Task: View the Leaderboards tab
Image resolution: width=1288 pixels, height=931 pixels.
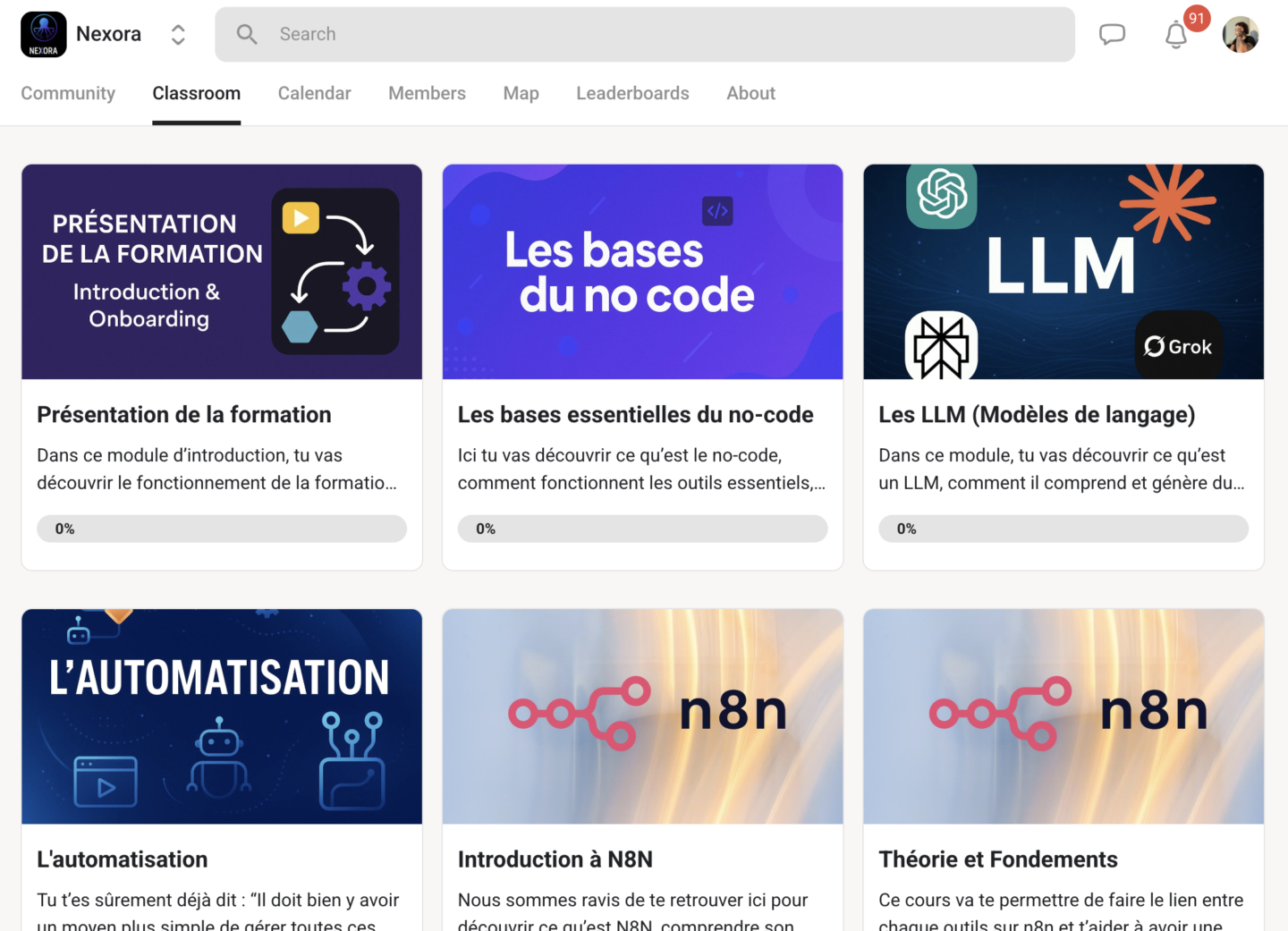Action: [x=632, y=93]
